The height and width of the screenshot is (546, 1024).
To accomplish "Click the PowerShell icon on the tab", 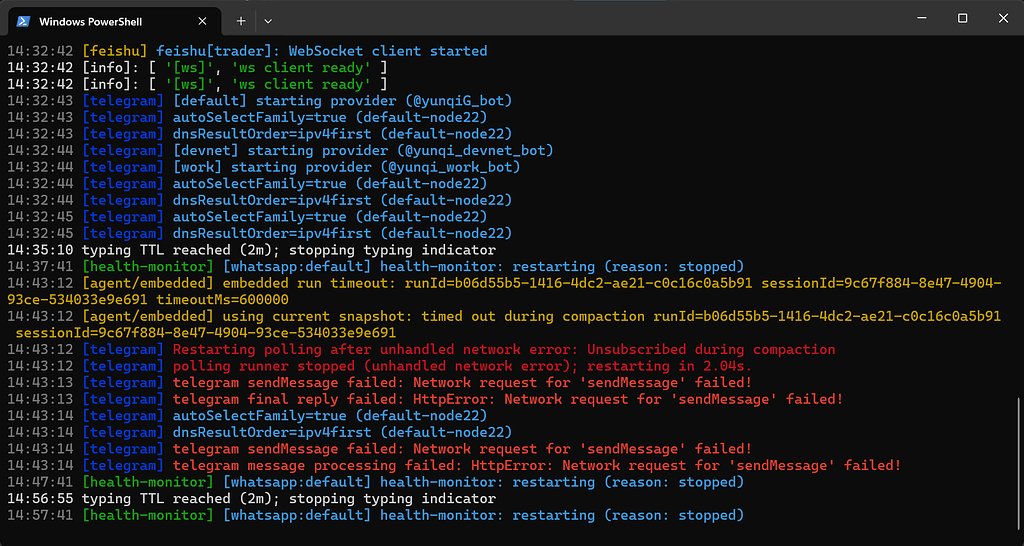I will coord(23,21).
